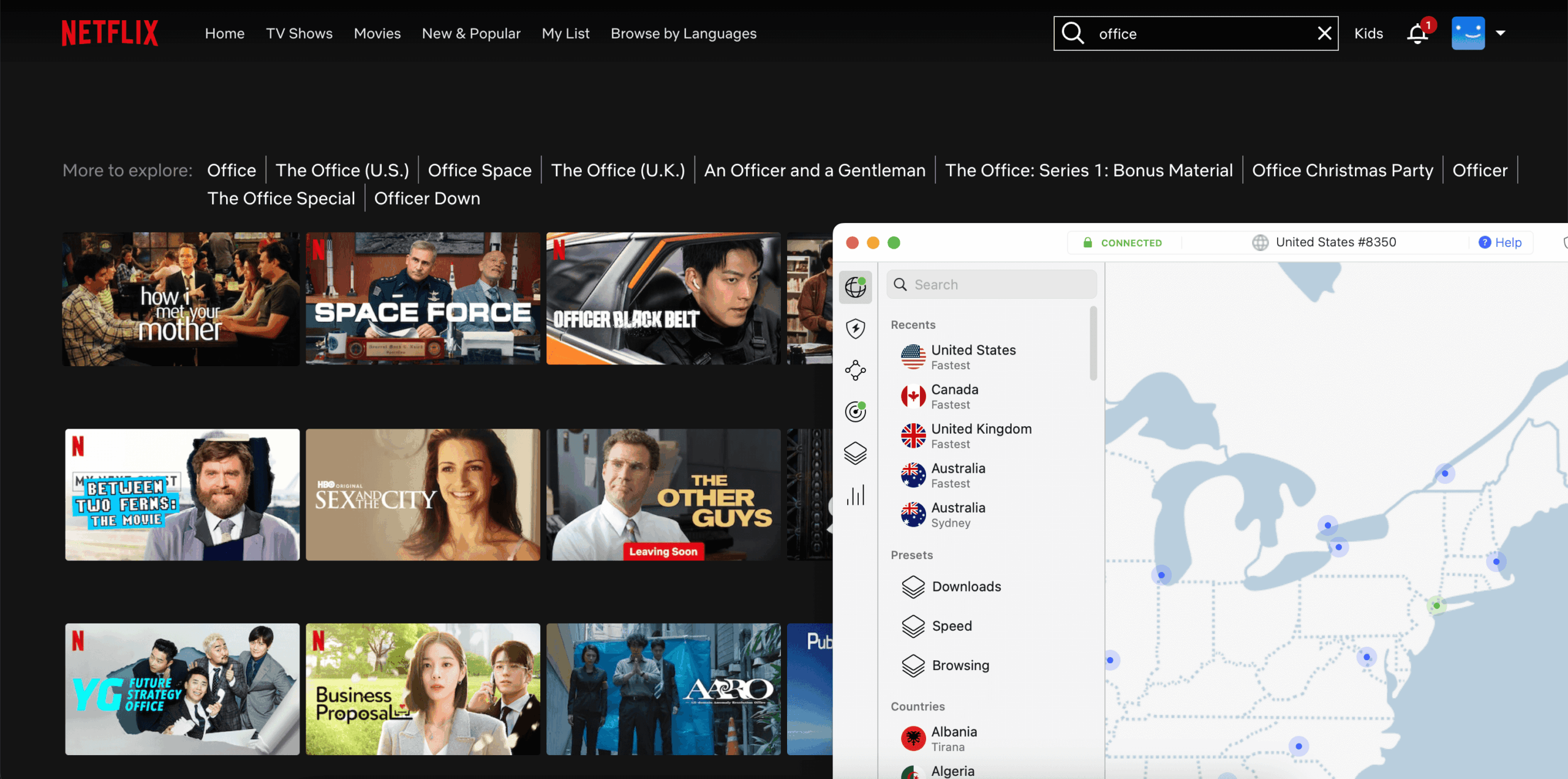Image resolution: width=1568 pixels, height=779 pixels.
Task: Click the VPN server list scrollbar
Action: point(1093,344)
